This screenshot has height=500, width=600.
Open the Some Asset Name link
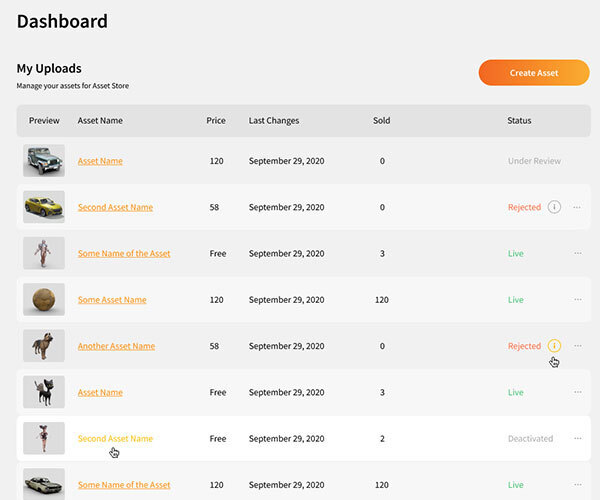(112, 300)
